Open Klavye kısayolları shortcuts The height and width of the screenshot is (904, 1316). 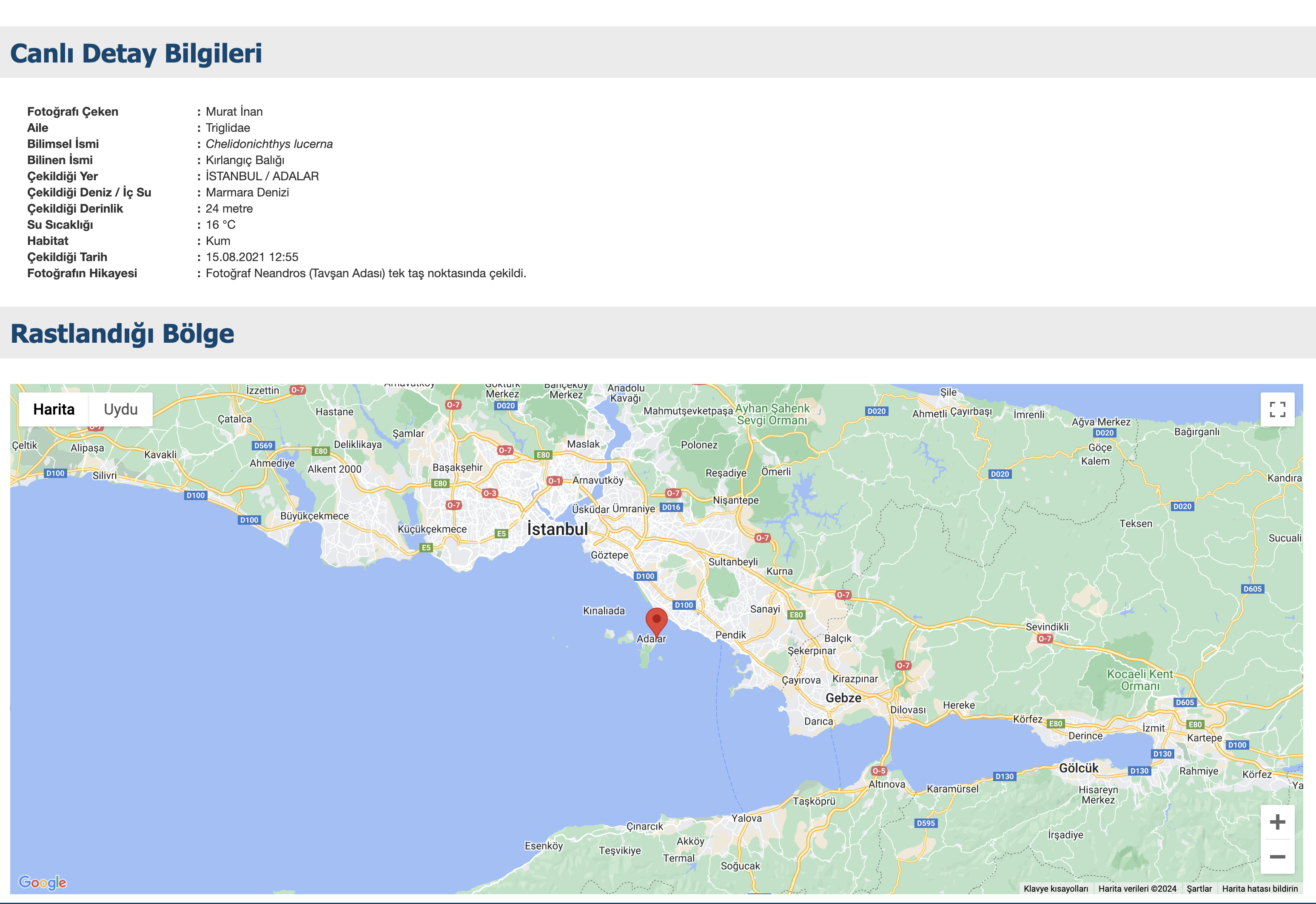(1055, 889)
